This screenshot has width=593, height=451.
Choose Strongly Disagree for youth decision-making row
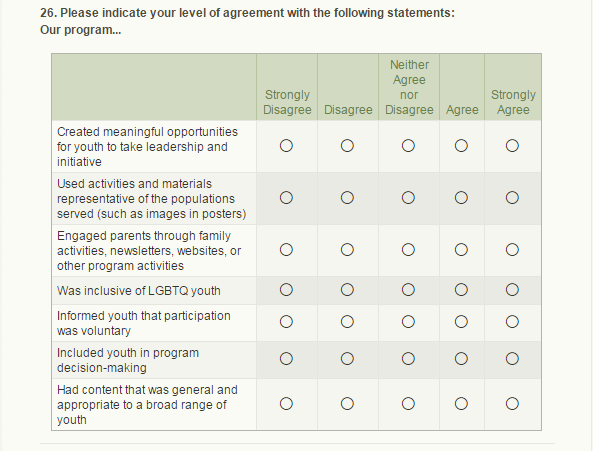pos(286,359)
